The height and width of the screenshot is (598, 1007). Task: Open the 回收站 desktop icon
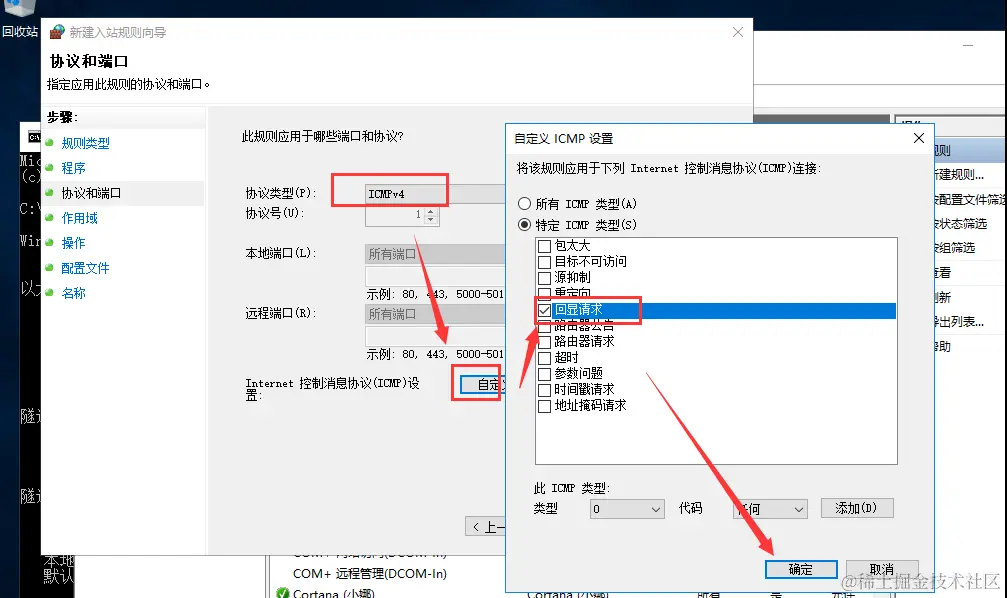click(19, 19)
